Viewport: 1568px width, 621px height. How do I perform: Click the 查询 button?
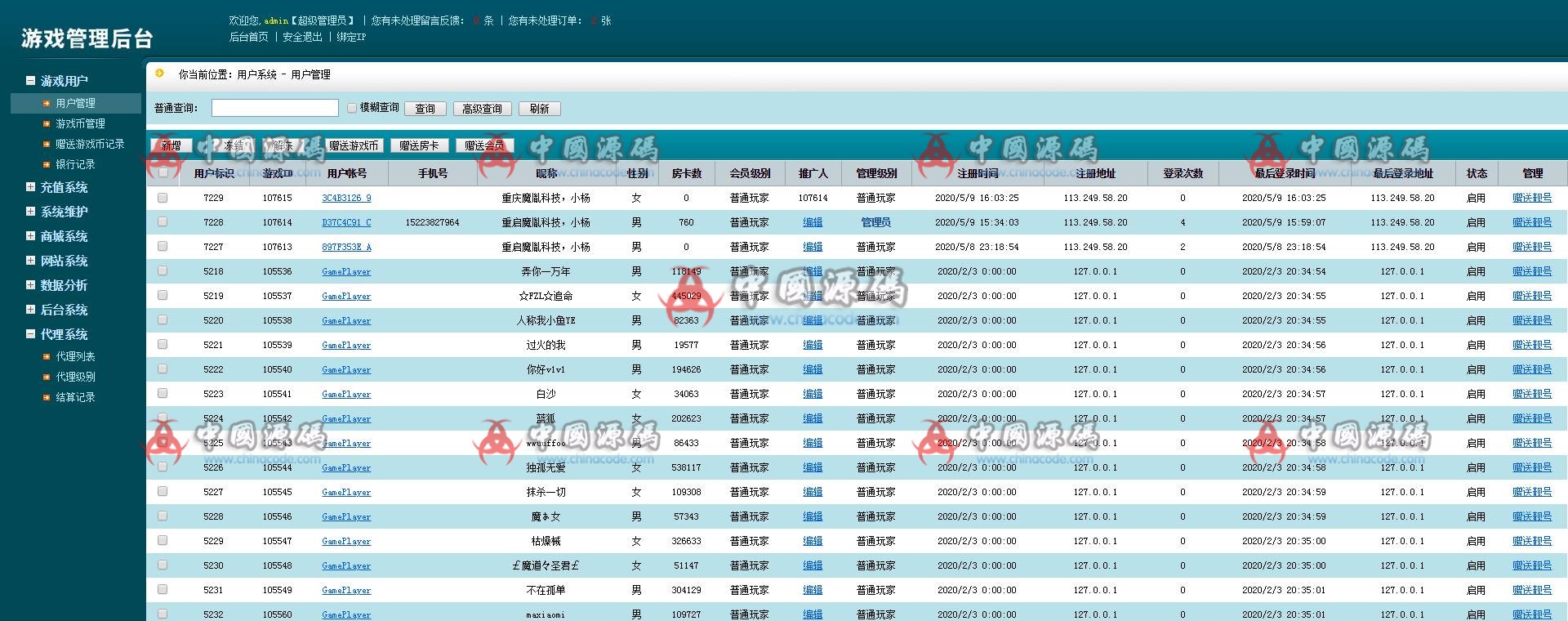pyautogui.click(x=425, y=109)
